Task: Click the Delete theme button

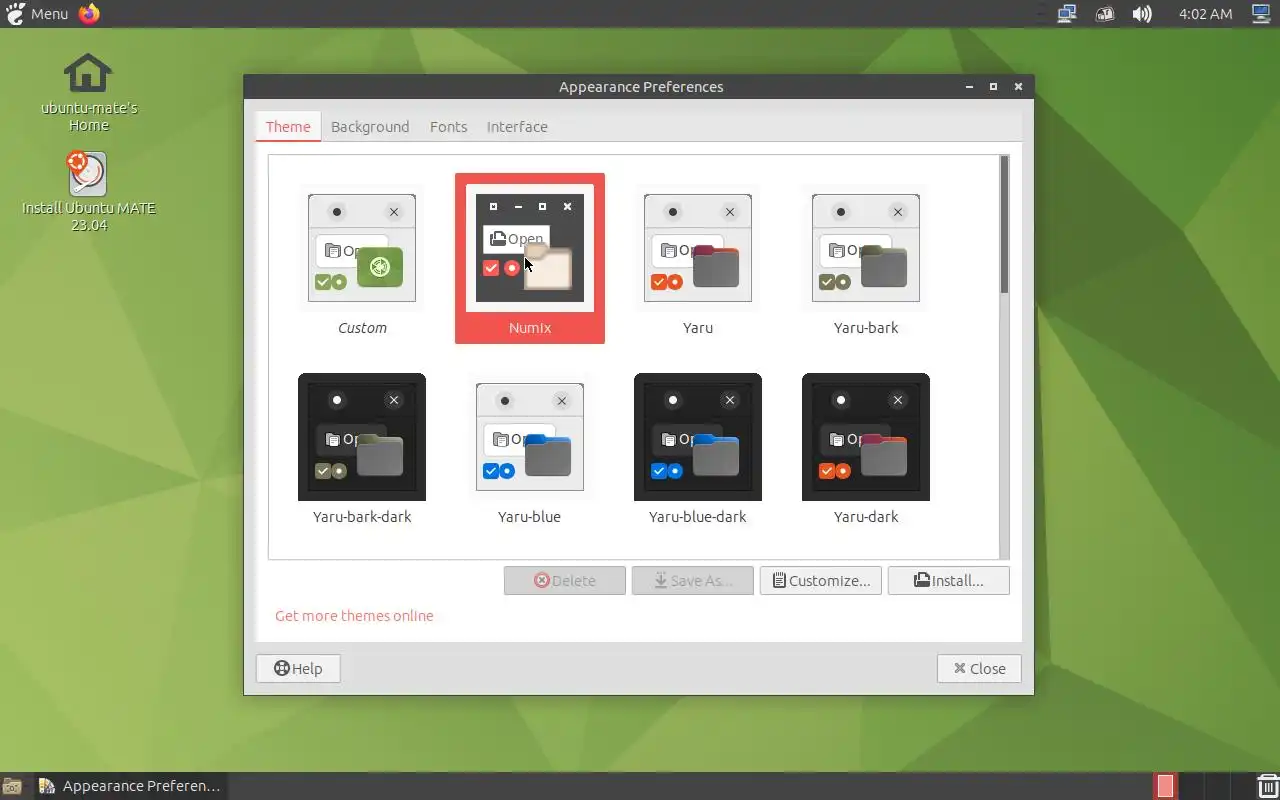Action: (565, 581)
